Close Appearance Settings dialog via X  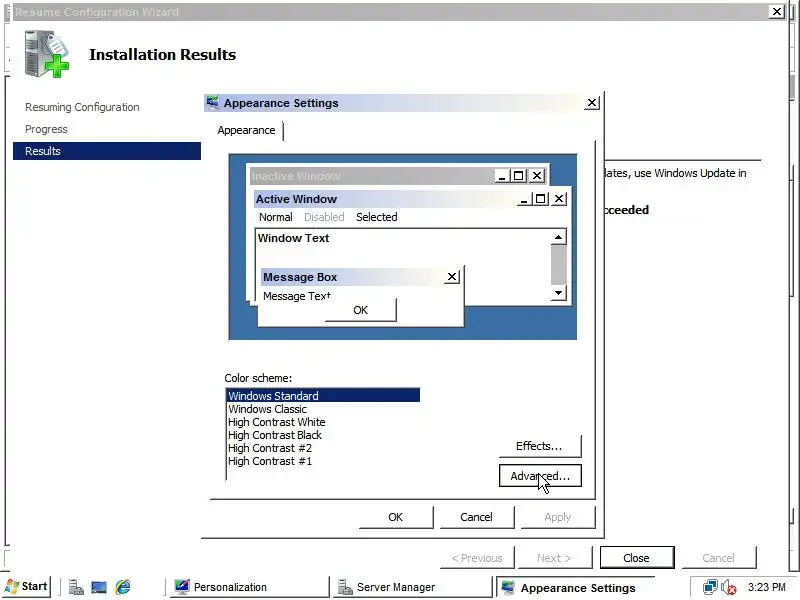(592, 103)
